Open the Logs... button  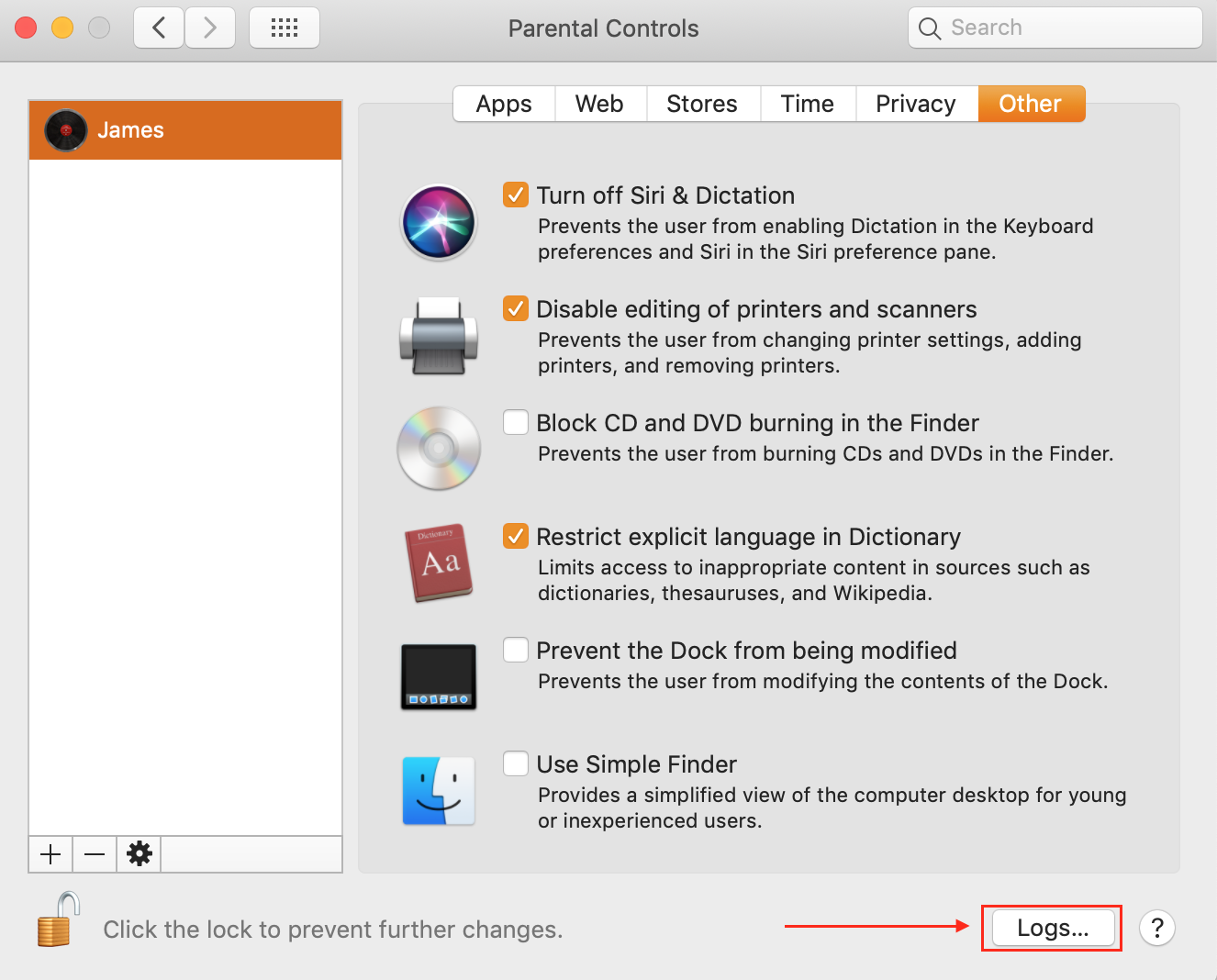[x=1053, y=928]
